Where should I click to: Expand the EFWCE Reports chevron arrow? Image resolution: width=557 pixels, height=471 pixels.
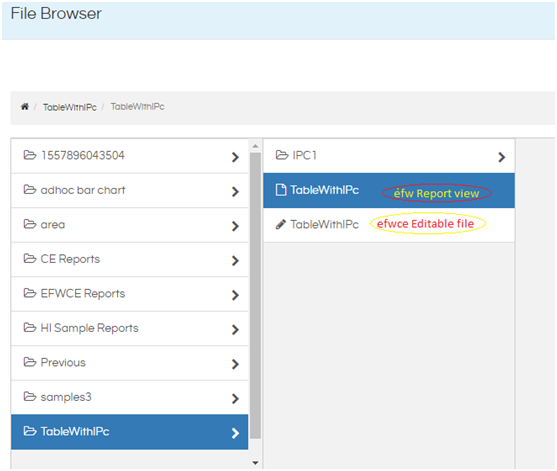235,295
